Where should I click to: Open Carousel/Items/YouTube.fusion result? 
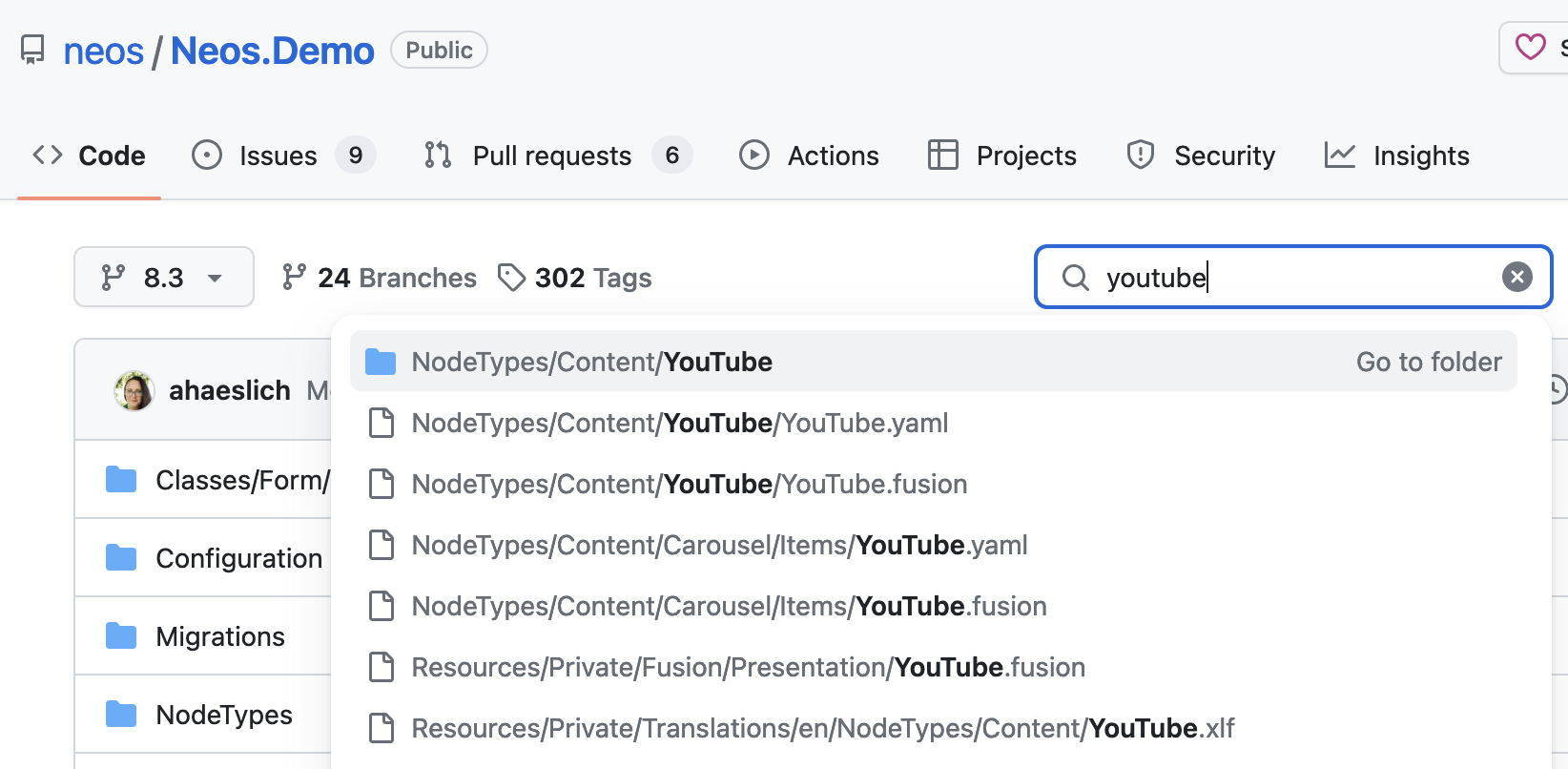point(934,606)
